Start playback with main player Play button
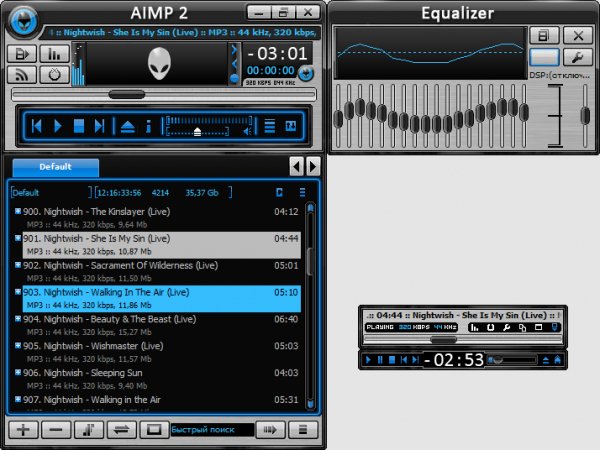Viewport: 600px width, 450px height. (57, 126)
